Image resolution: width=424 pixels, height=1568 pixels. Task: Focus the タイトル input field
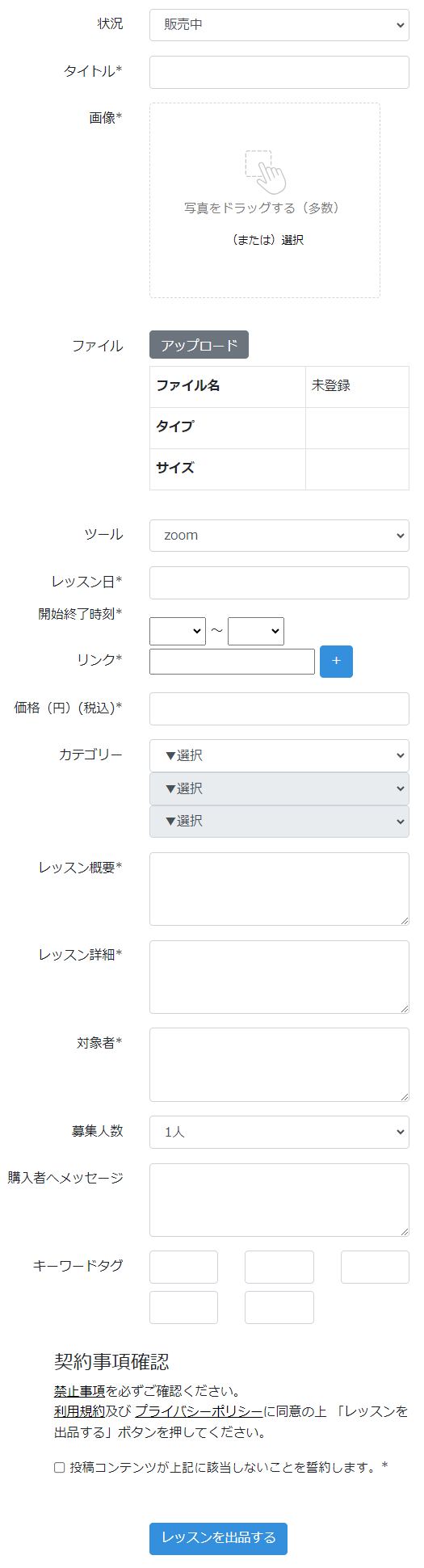point(279,72)
